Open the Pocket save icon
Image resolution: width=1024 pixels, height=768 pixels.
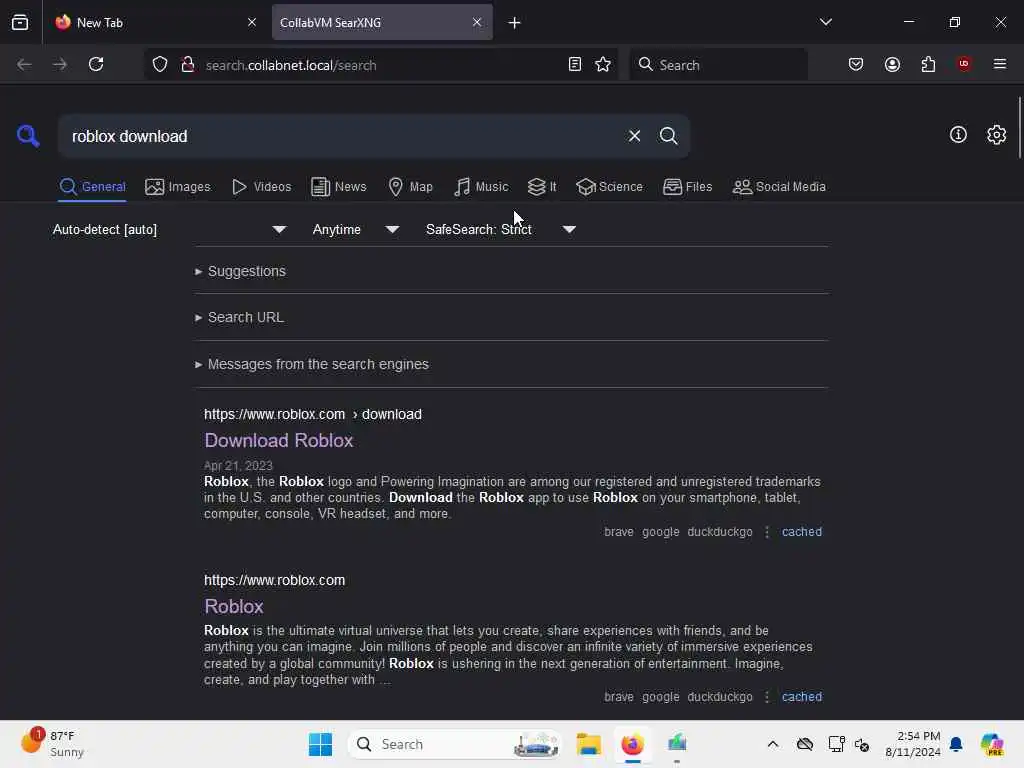[x=856, y=64]
